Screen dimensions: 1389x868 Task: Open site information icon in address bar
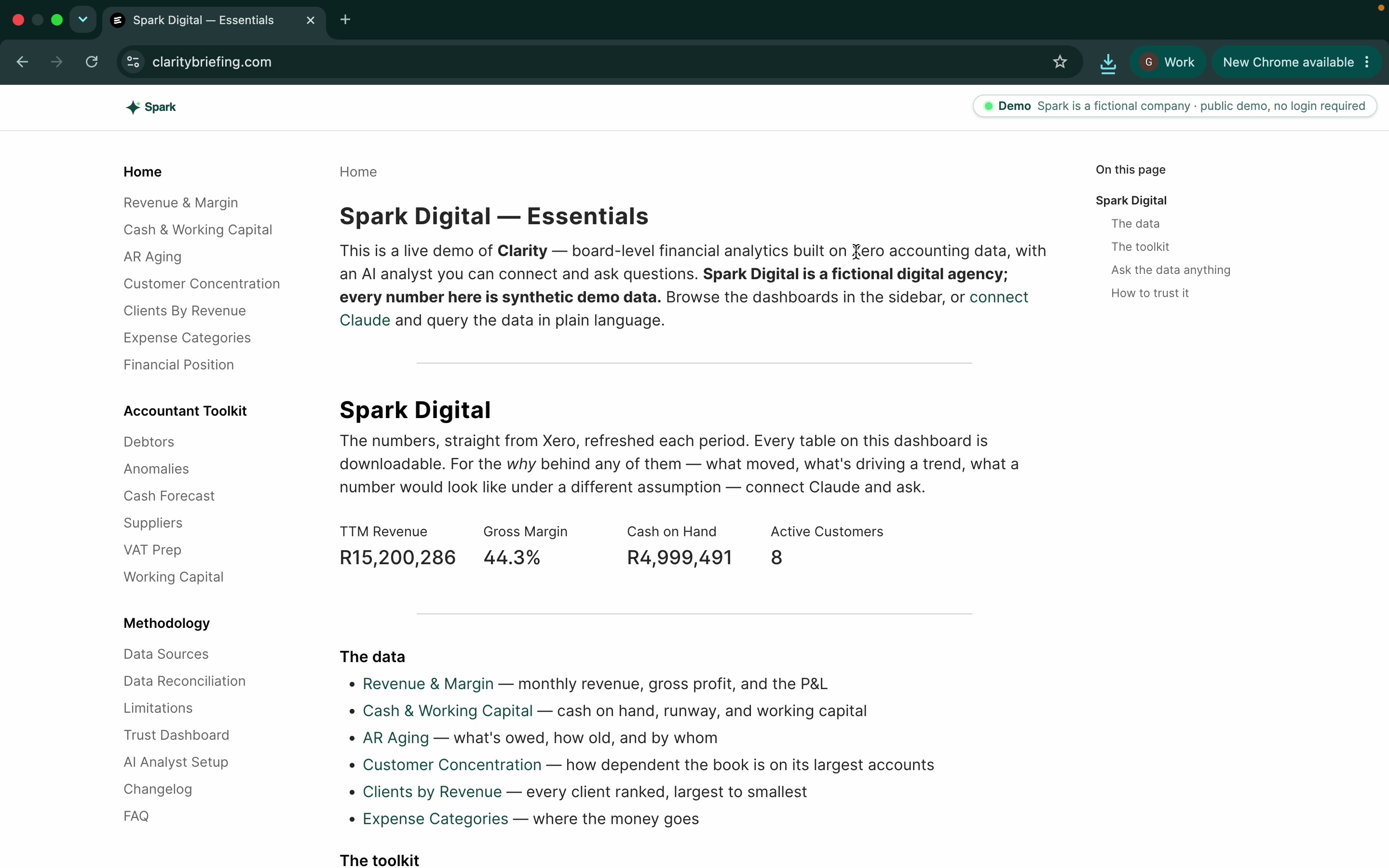point(133,62)
